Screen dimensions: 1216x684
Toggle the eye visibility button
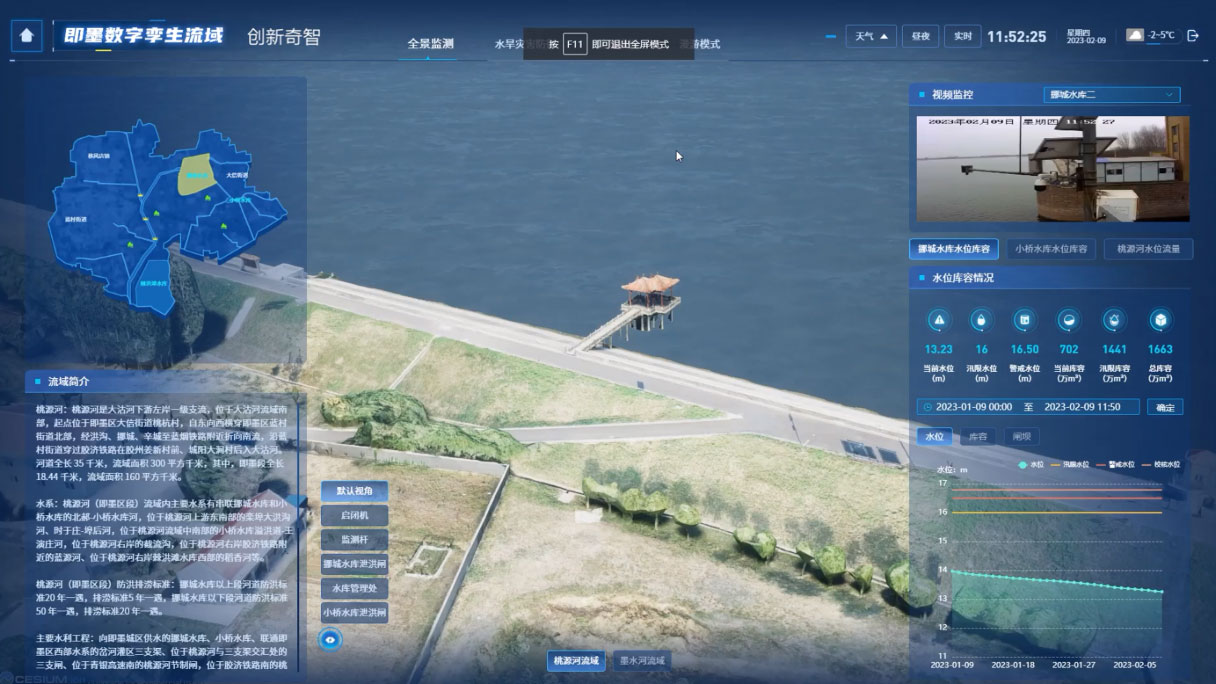pos(330,639)
